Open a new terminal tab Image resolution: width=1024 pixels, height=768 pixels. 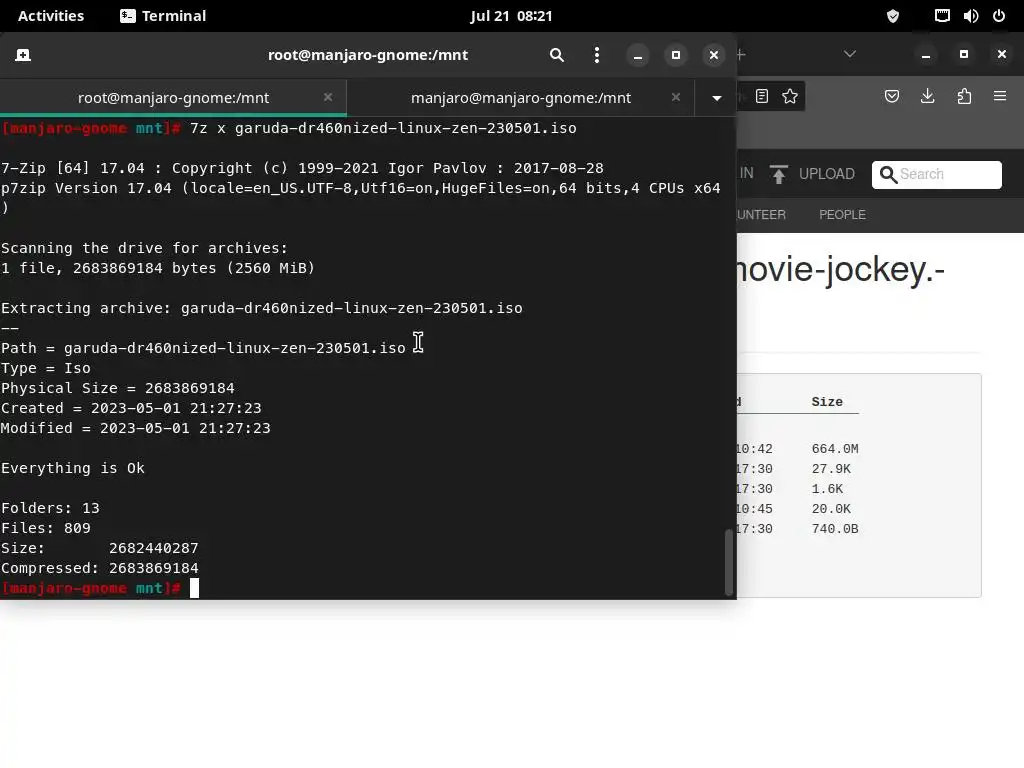click(23, 55)
